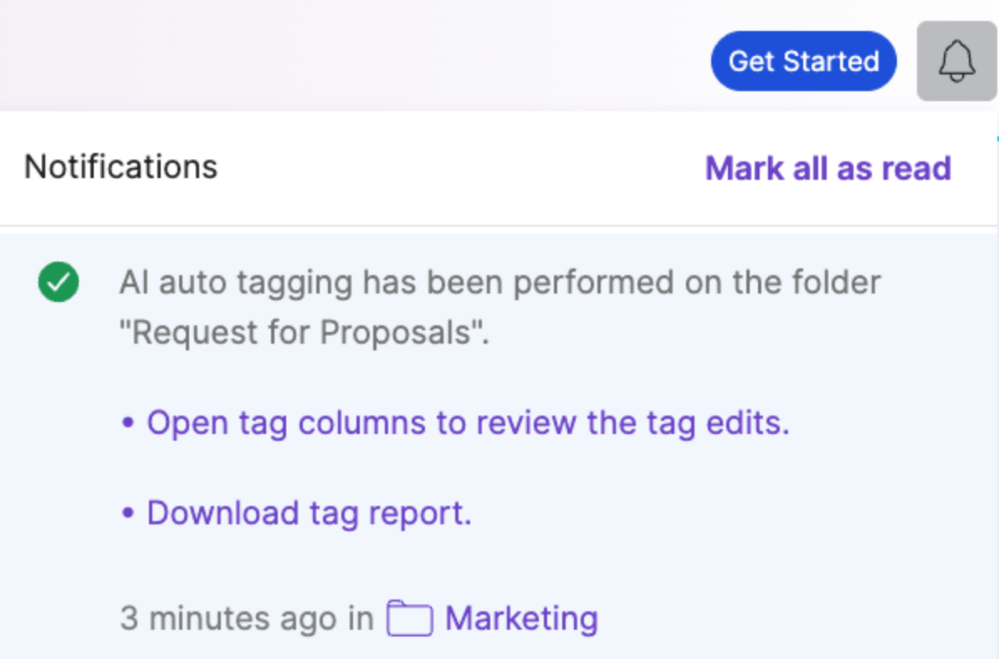Open tag columns to review tag edits
This screenshot has height=659, width=999.
pos(468,423)
